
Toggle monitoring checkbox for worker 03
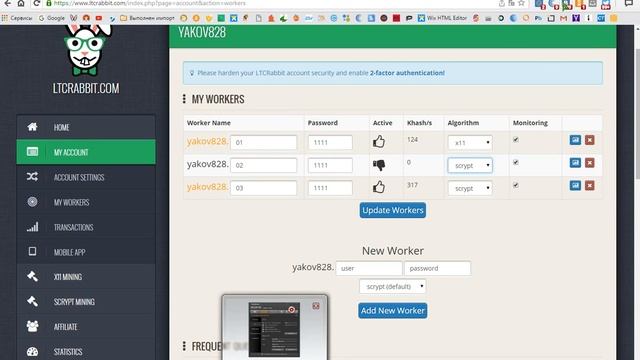coord(516,185)
